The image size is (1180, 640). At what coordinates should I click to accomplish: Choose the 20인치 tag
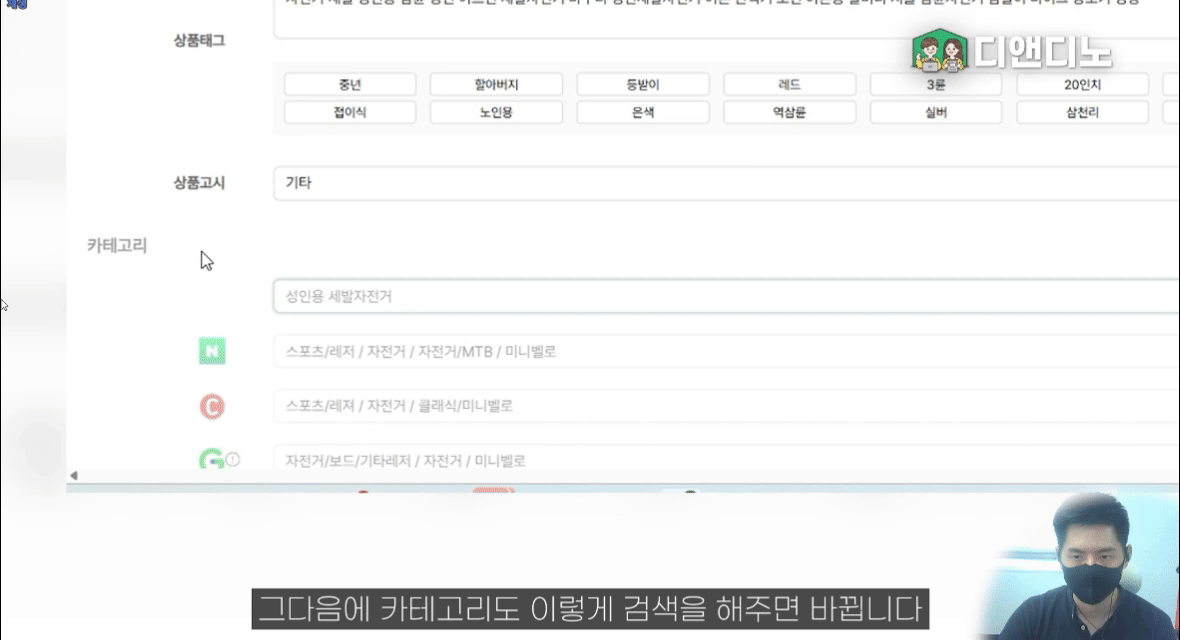(x=1082, y=85)
